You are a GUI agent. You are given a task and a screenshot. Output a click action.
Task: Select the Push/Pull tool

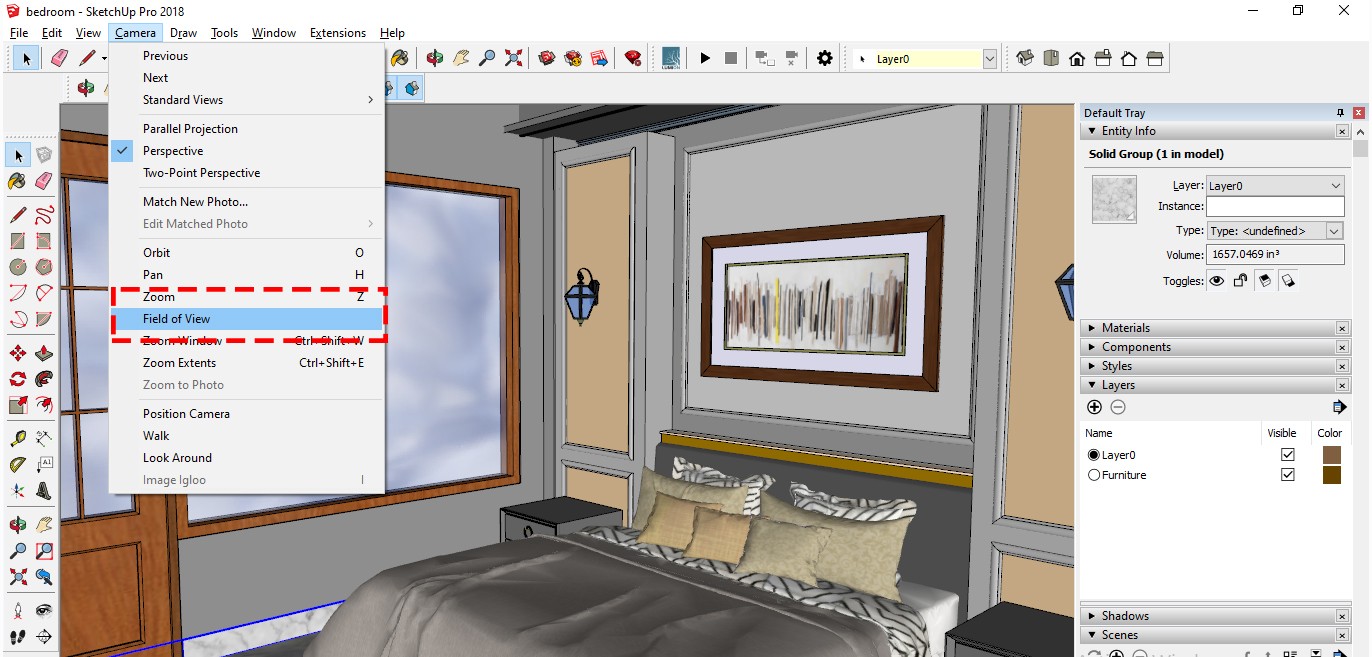(44, 353)
